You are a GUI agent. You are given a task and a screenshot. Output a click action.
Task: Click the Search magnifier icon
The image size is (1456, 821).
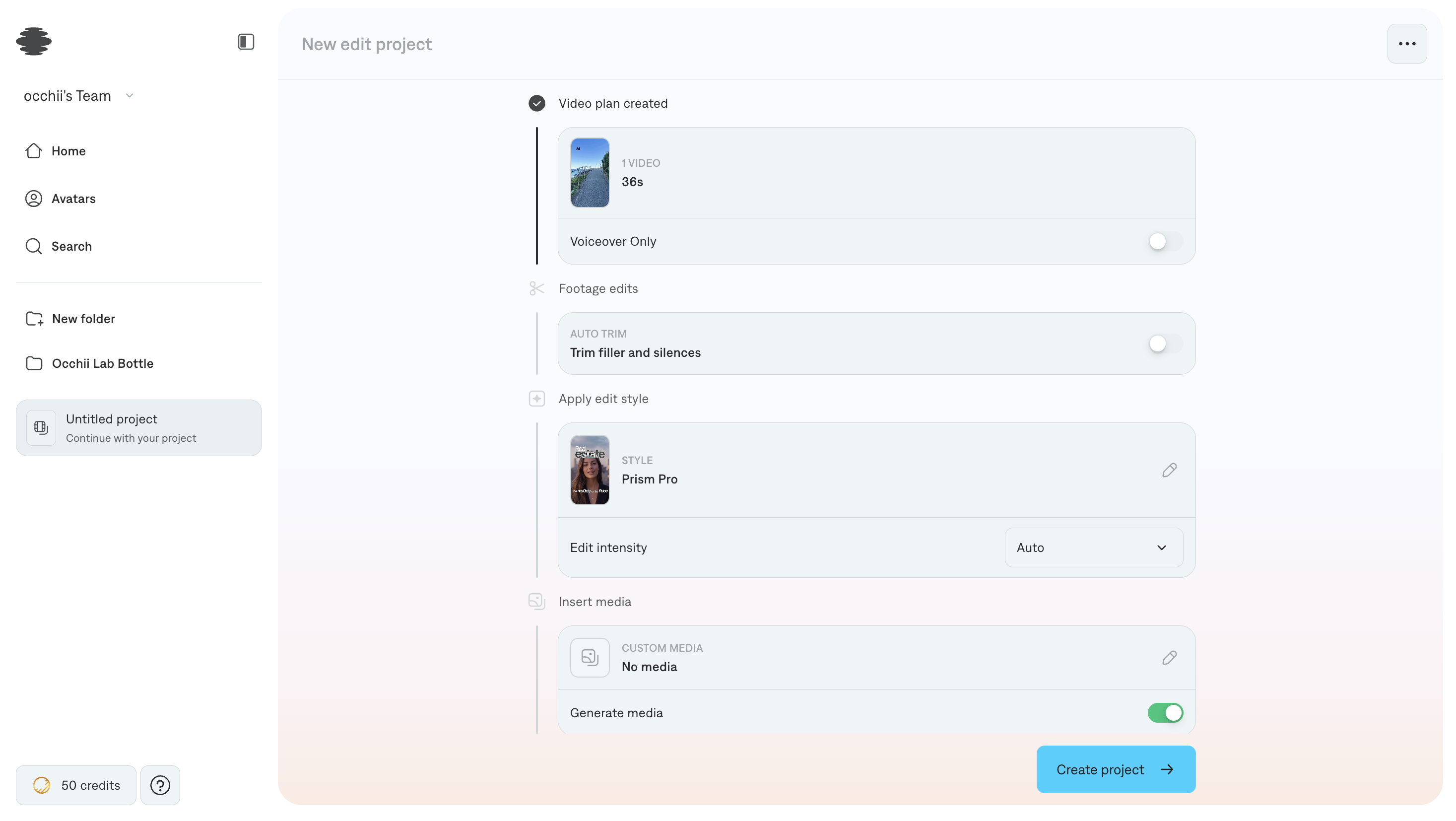pos(34,247)
